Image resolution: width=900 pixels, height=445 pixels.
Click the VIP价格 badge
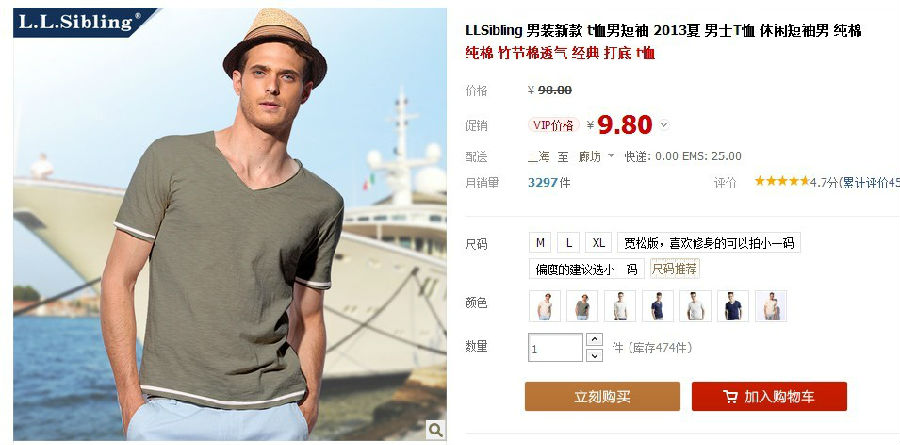[x=553, y=125]
